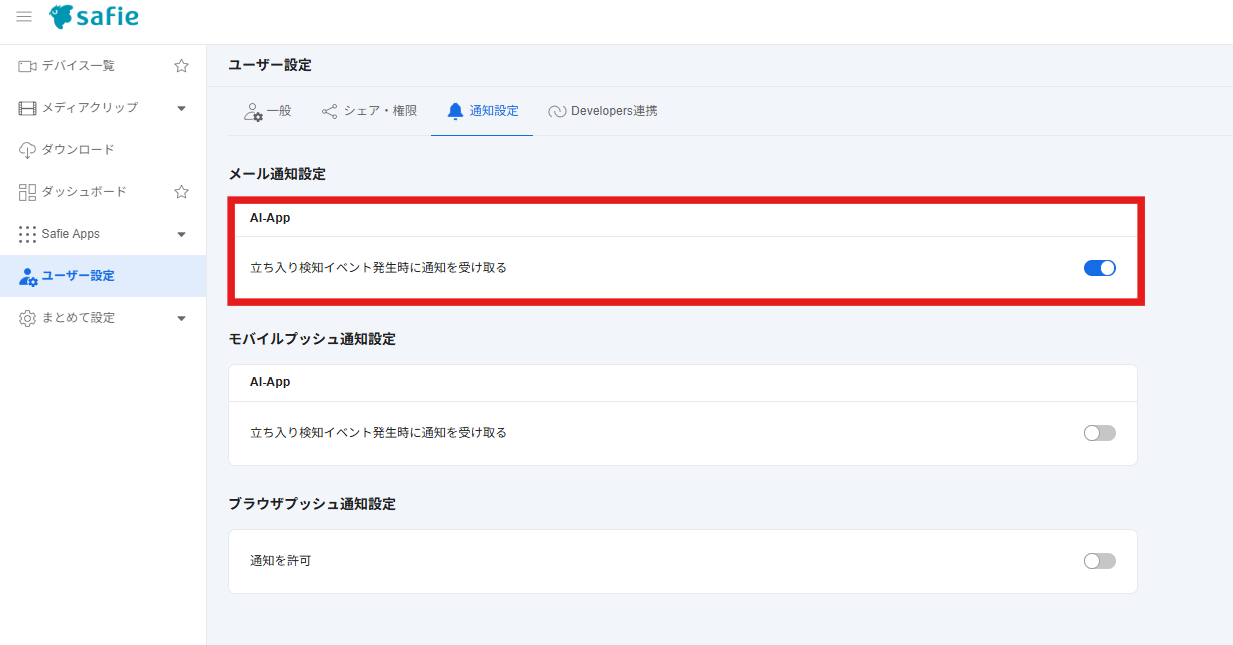Screen dimensions: 1233x645
Task: Switch to the 一般 tab
Action: pos(267,111)
